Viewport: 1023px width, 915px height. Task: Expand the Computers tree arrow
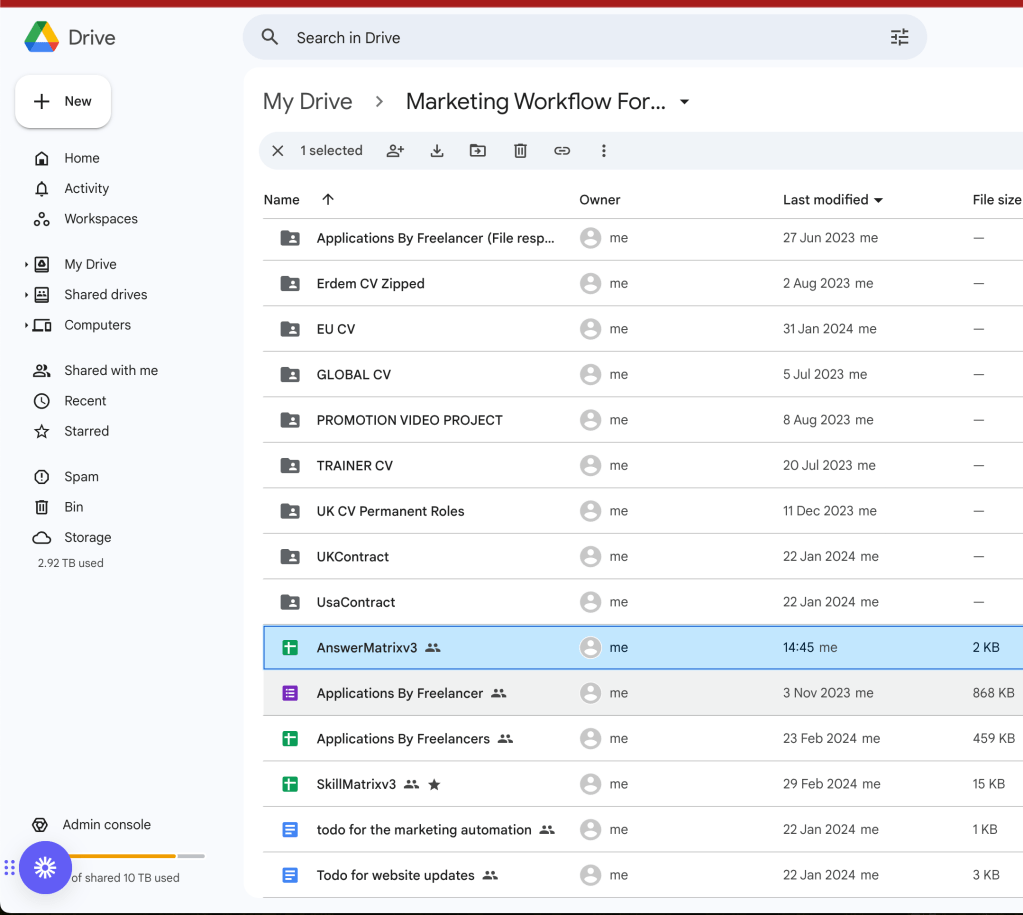point(26,325)
